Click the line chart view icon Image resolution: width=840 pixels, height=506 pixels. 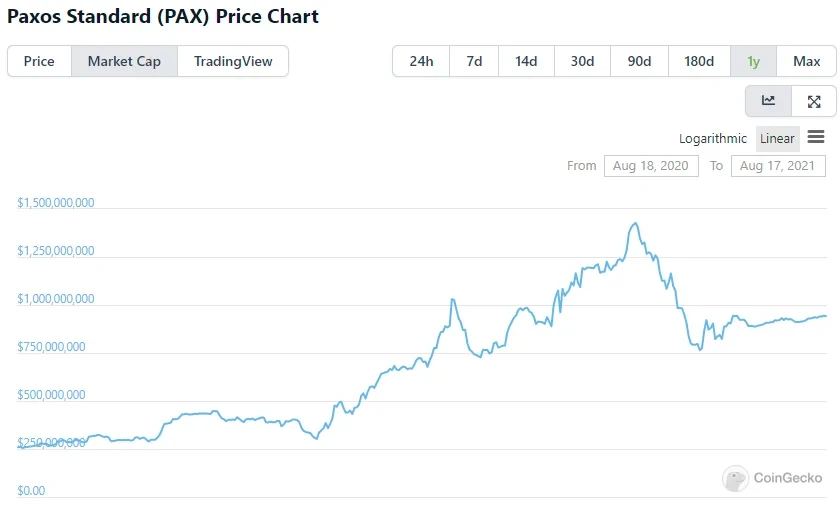(x=768, y=101)
